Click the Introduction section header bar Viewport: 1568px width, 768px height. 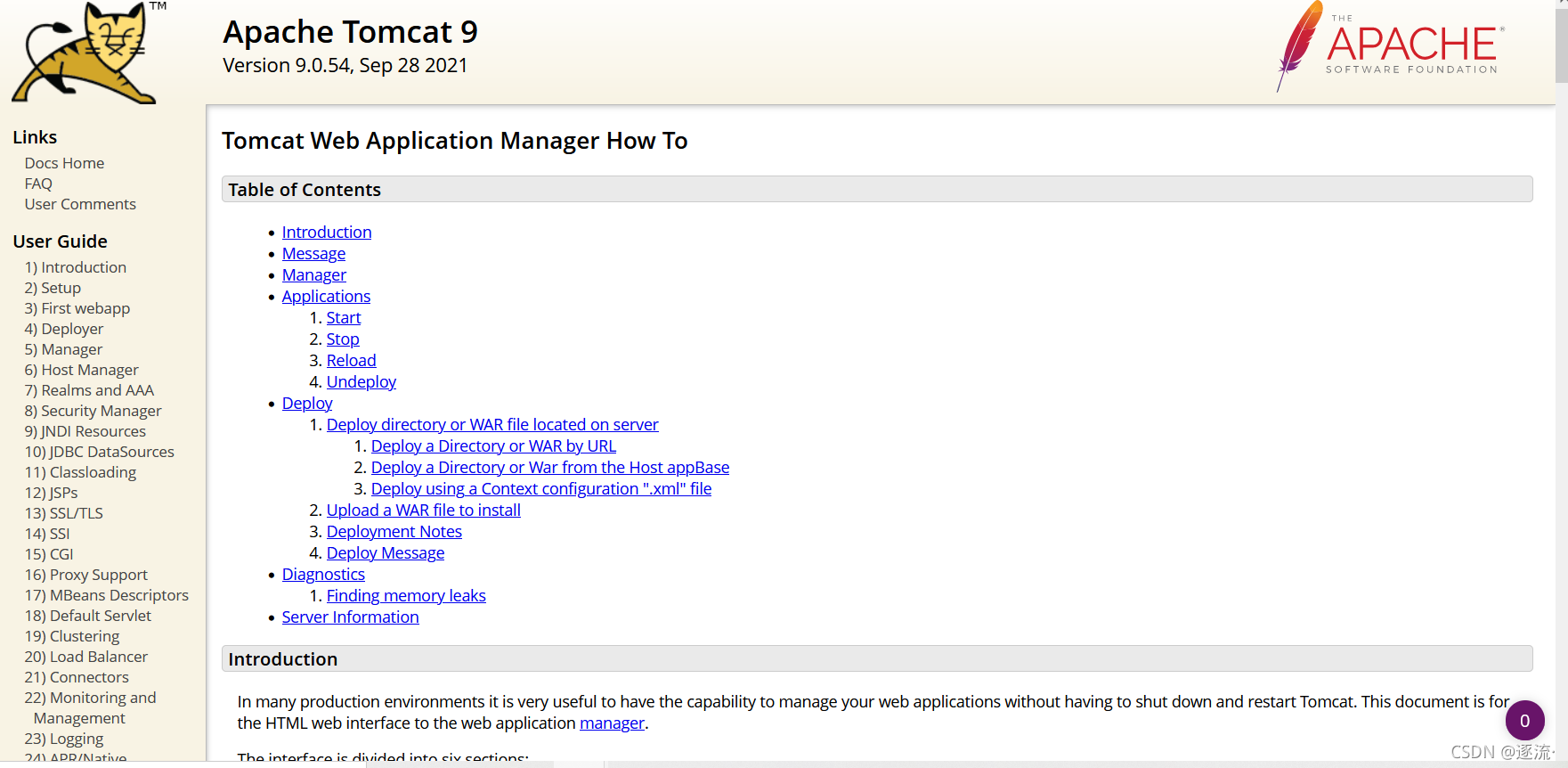tap(877, 658)
